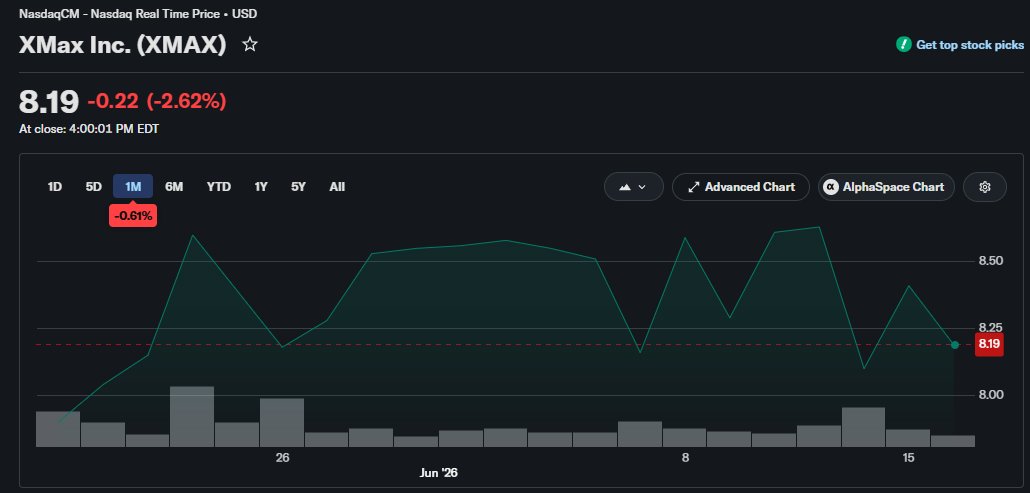Image resolution: width=1030 pixels, height=493 pixels.
Task: Select the 5D time range
Action: click(94, 187)
